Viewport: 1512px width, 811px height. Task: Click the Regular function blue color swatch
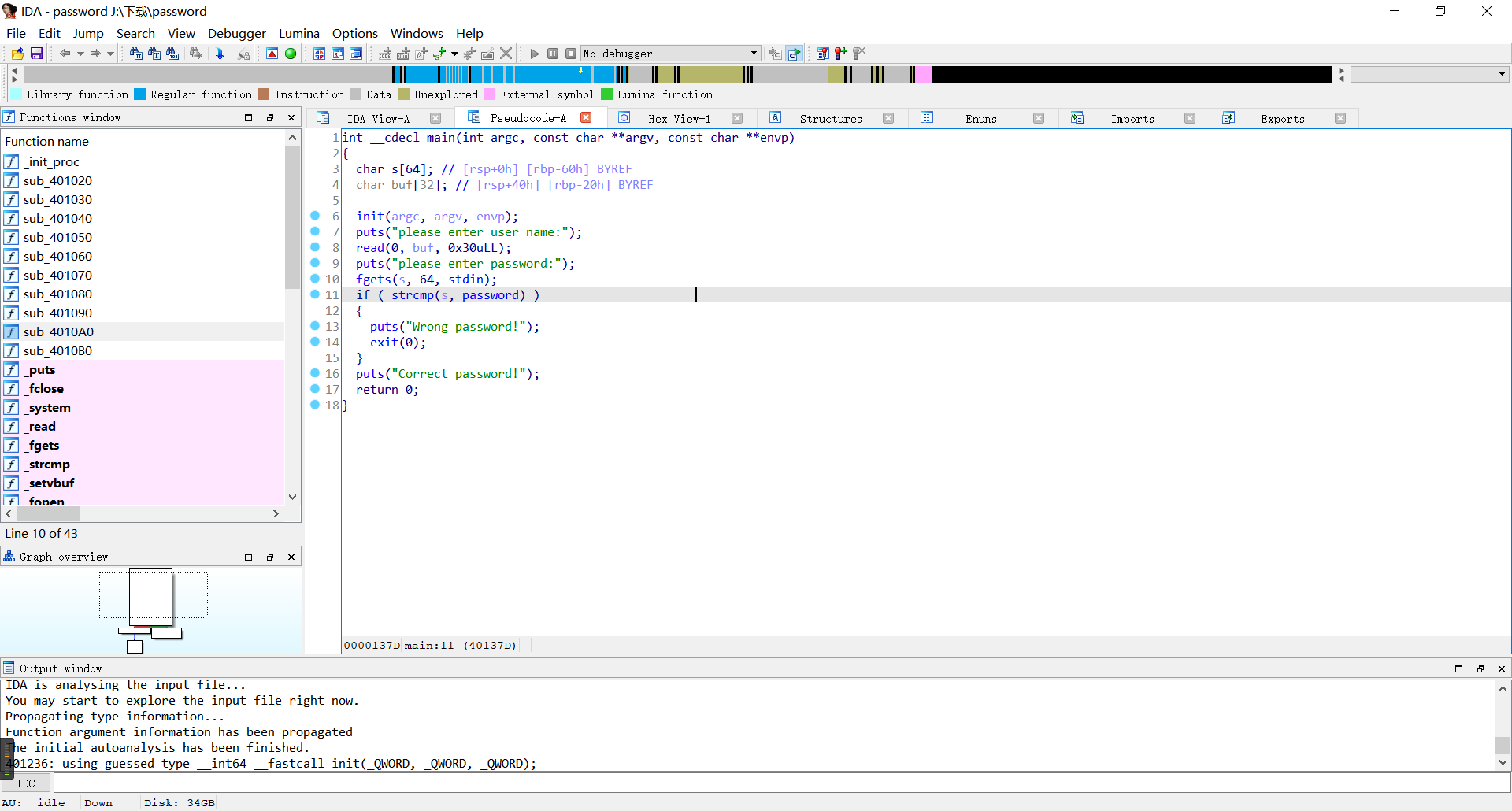point(140,94)
